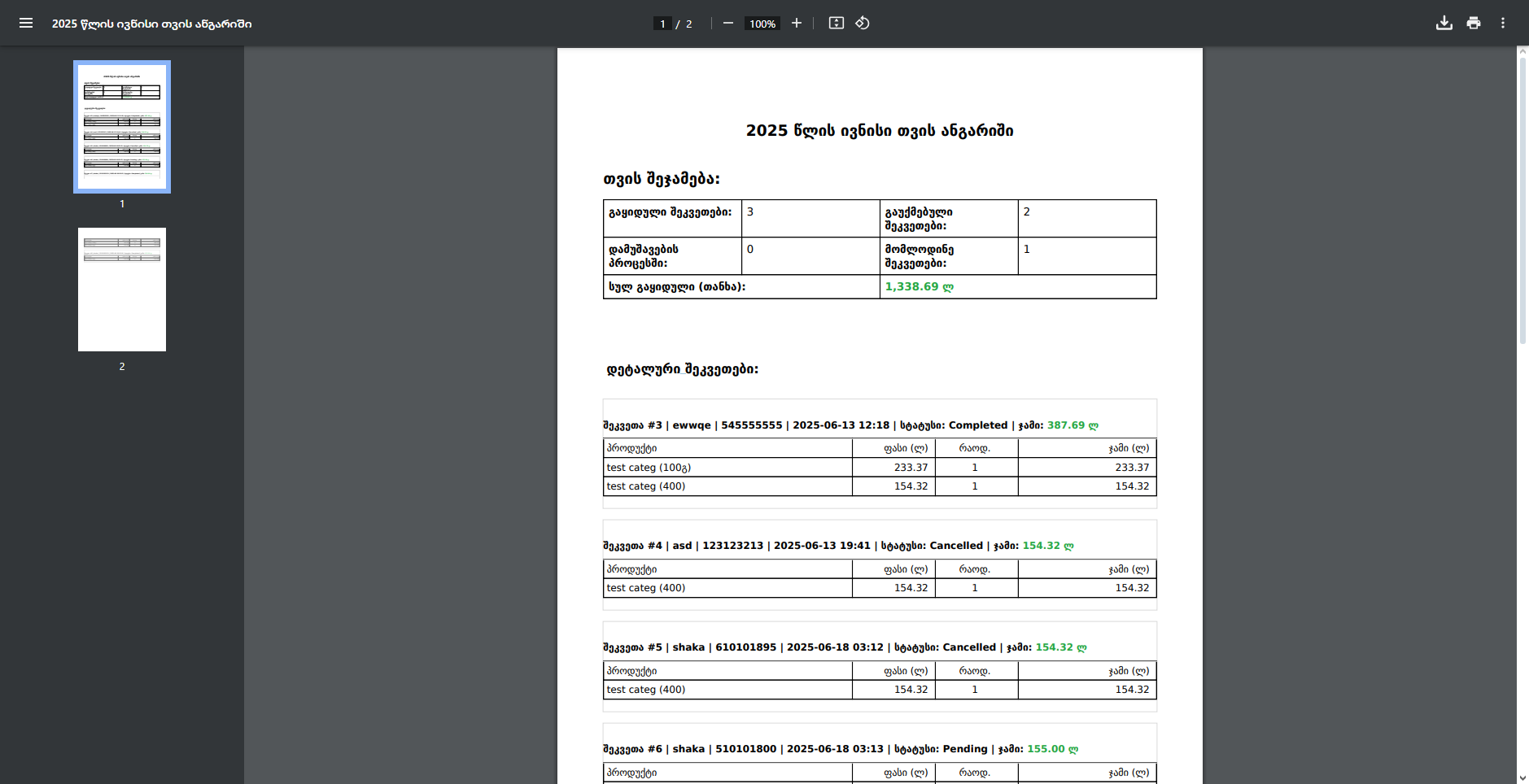Click the order #3 header line
The width and height of the screenshot is (1529, 784).
point(850,425)
